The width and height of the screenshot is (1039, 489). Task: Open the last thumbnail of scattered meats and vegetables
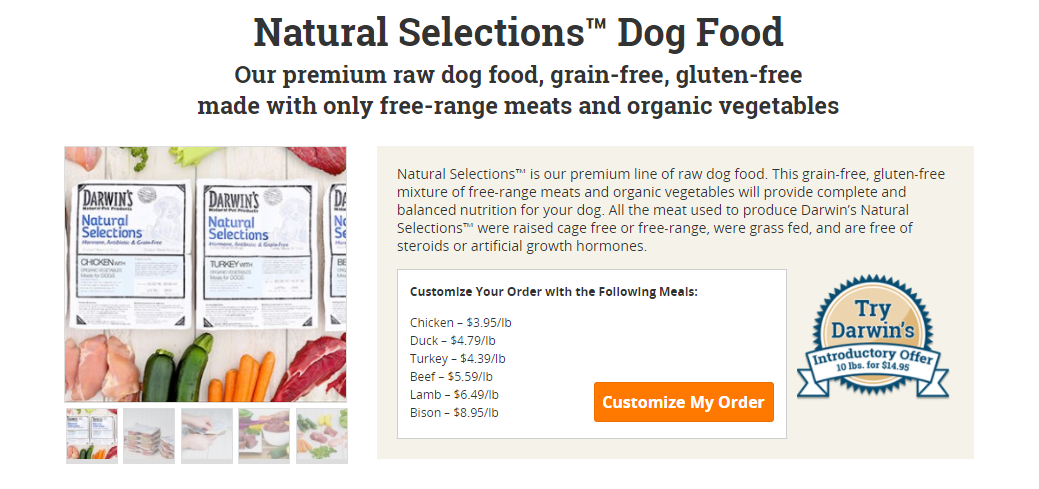321,435
